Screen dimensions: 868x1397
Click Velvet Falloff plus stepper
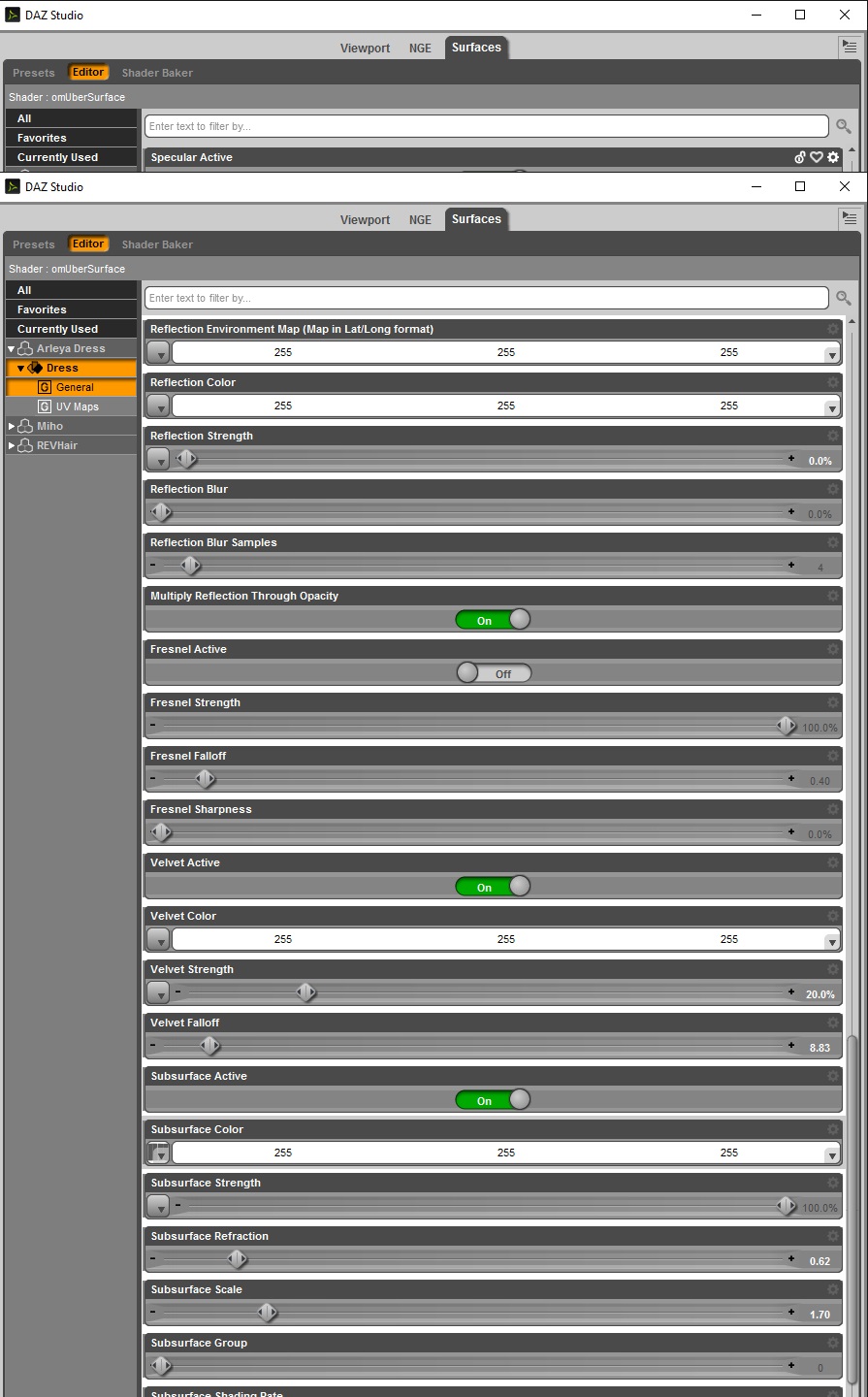tap(791, 1046)
